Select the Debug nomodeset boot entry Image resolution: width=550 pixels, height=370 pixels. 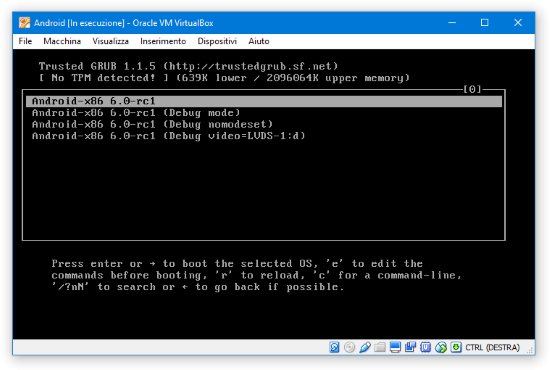tap(152, 124)
